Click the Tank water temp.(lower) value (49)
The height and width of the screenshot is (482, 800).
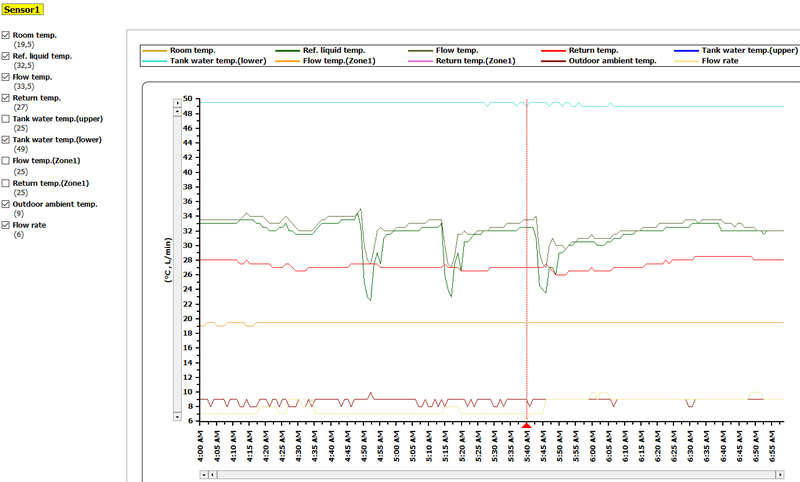(x=20, y=149)
